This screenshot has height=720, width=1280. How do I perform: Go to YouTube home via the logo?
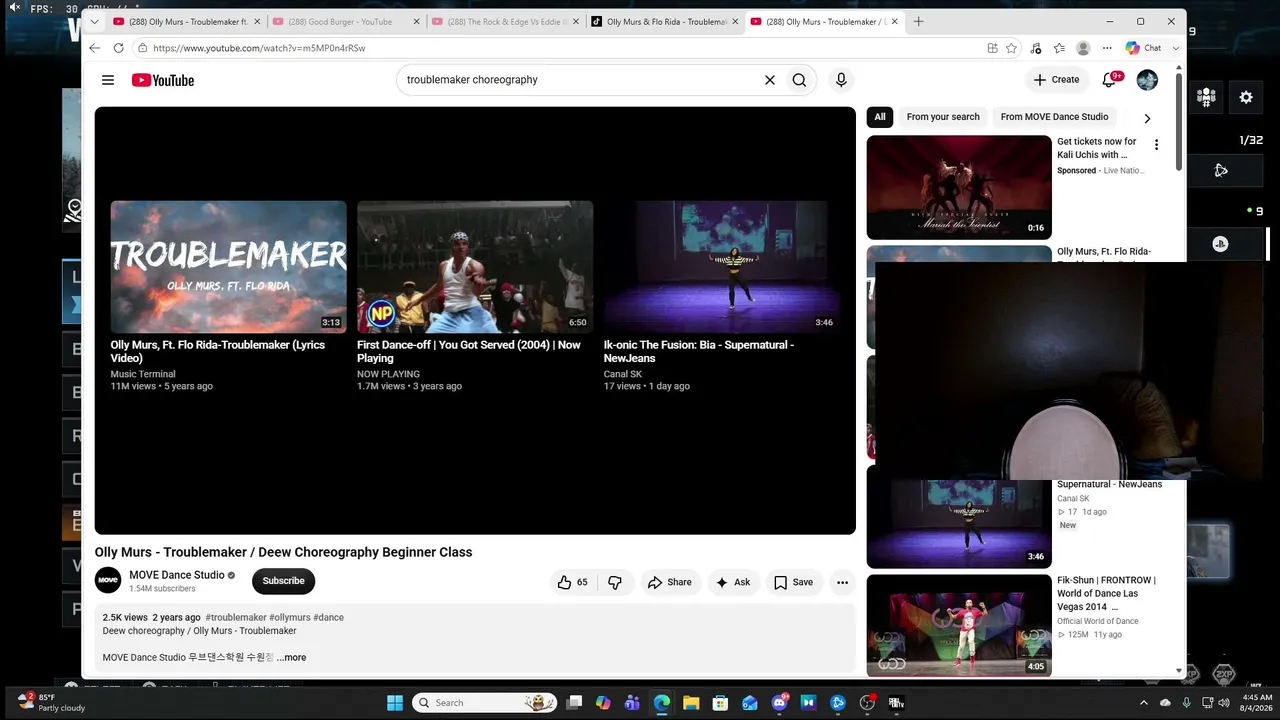pos(162,80)
